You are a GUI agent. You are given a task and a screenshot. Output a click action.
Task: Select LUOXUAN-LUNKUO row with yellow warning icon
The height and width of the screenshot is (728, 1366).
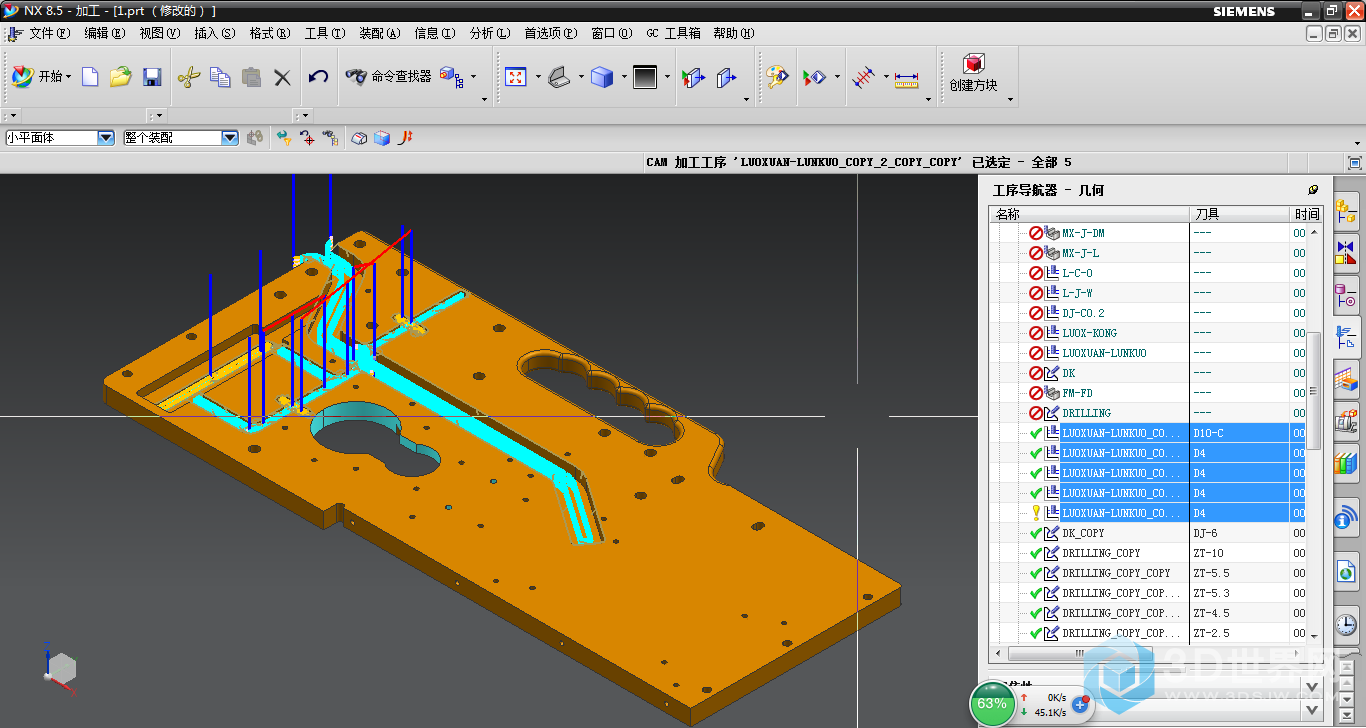[x=1147, y=513]
